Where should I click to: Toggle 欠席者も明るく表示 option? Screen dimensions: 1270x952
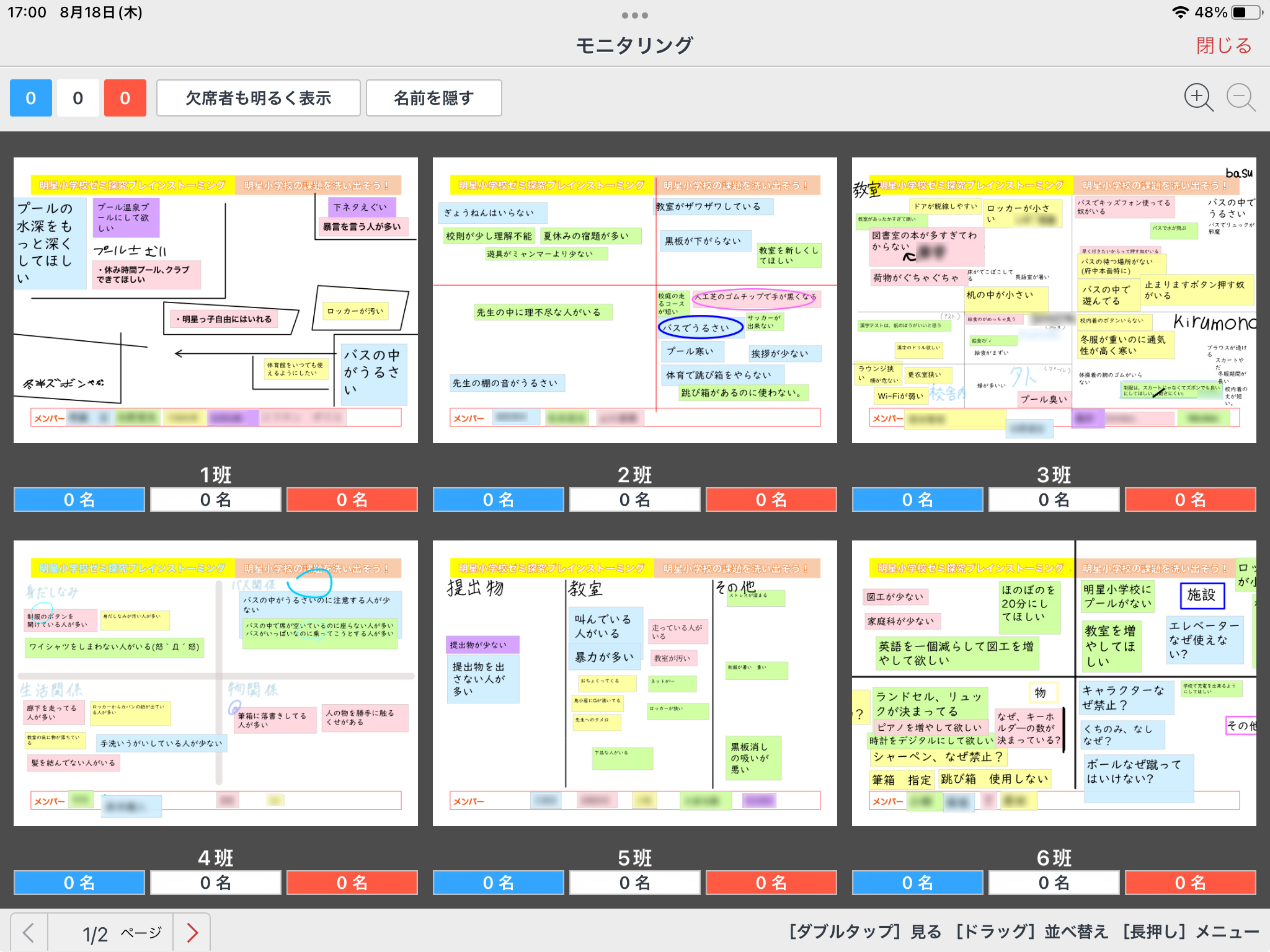tap(258, 98)
